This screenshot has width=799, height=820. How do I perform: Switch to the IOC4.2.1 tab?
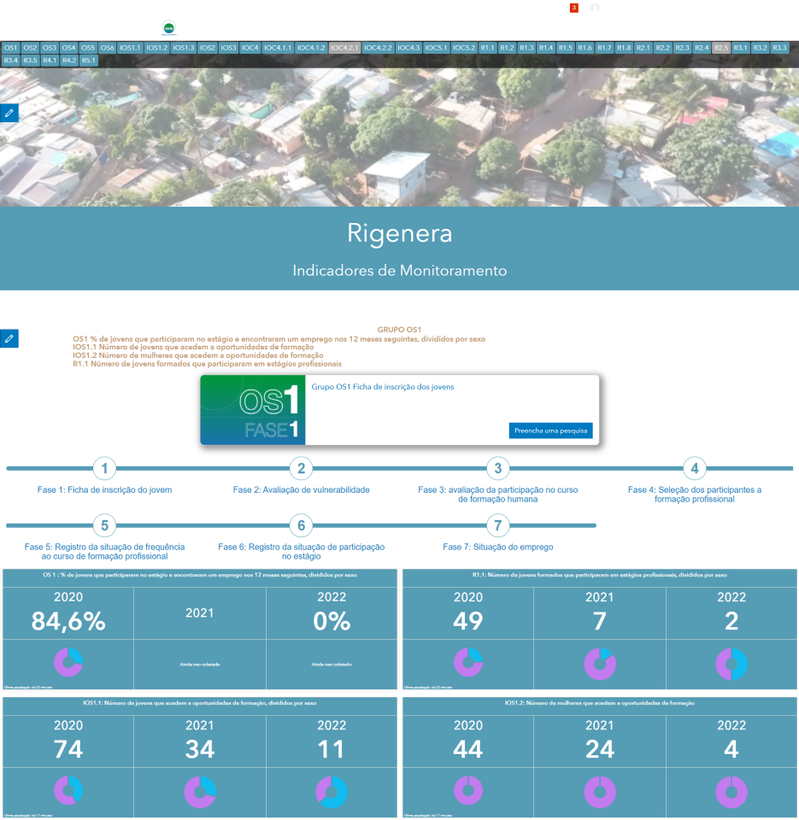pos(345,48)
